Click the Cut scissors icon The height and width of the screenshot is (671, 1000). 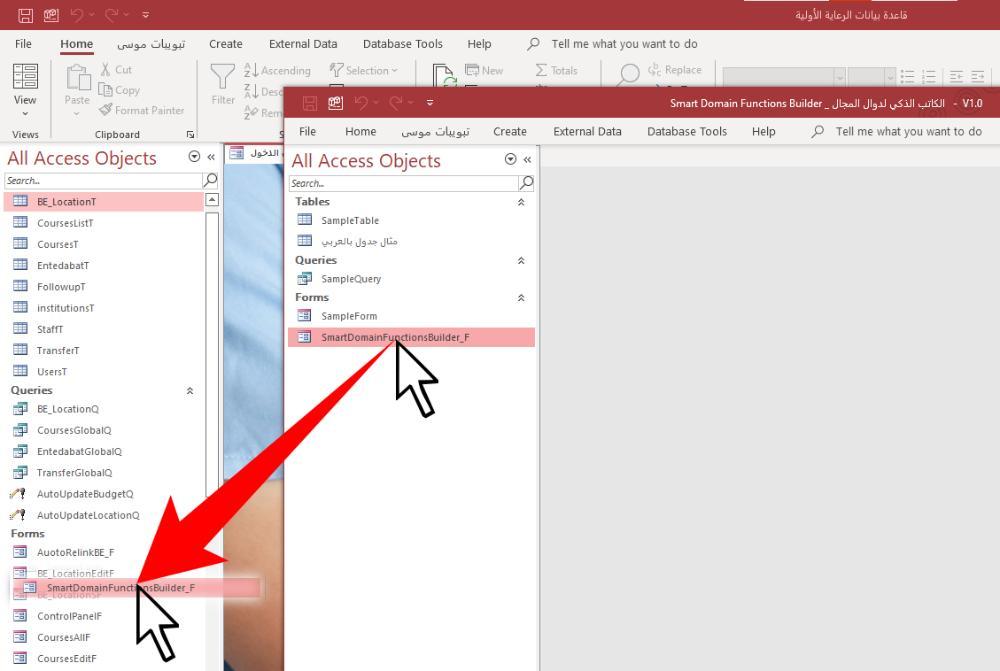(106, 70)
